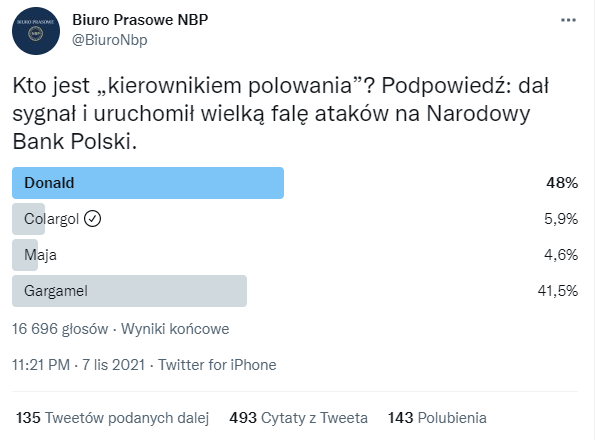Select the Gargamel poll result bar

(130, 291)
